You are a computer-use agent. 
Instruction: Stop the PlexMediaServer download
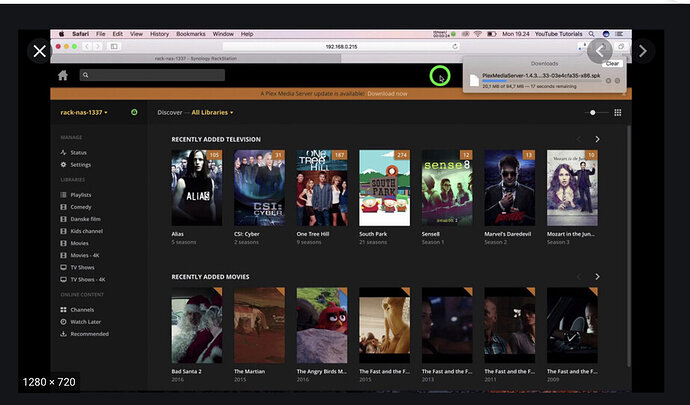(608, 81)
